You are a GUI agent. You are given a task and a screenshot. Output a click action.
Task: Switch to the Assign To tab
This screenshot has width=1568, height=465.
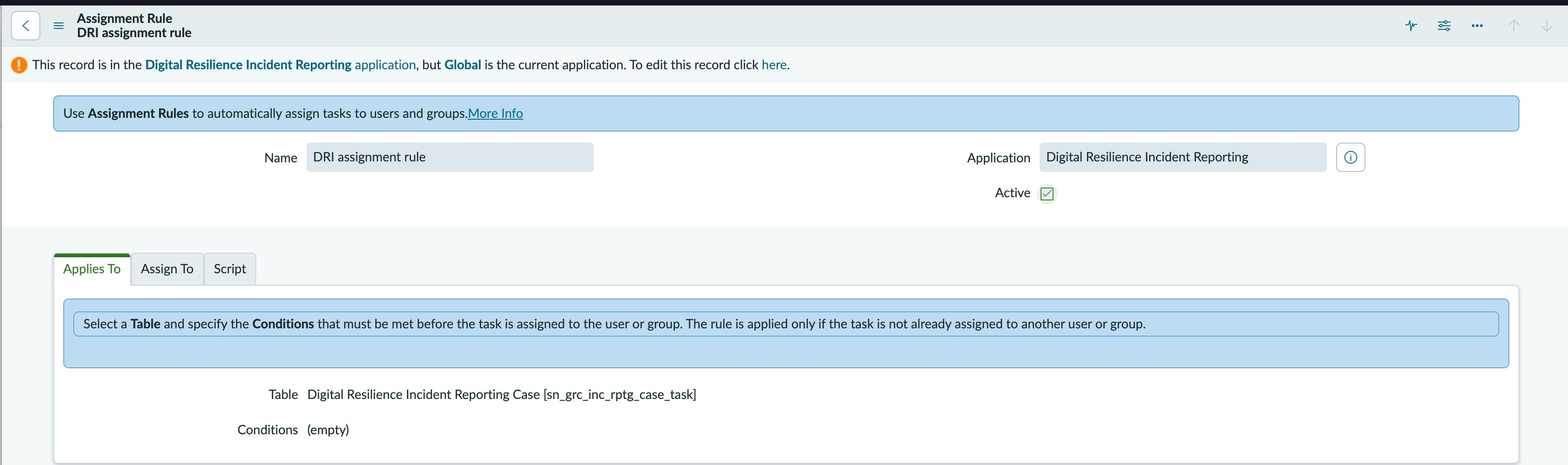coord(167,269)
